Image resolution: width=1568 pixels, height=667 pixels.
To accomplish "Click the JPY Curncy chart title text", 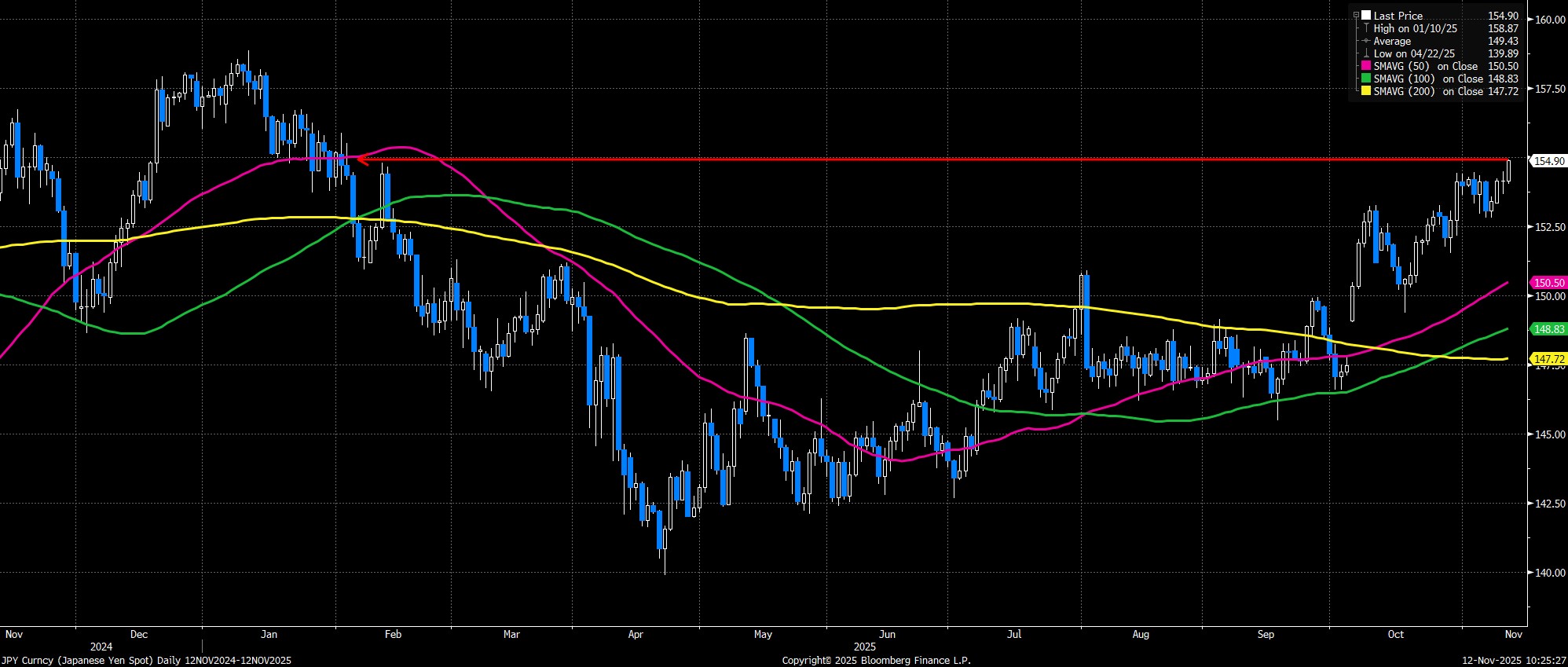I will [146, 661].
